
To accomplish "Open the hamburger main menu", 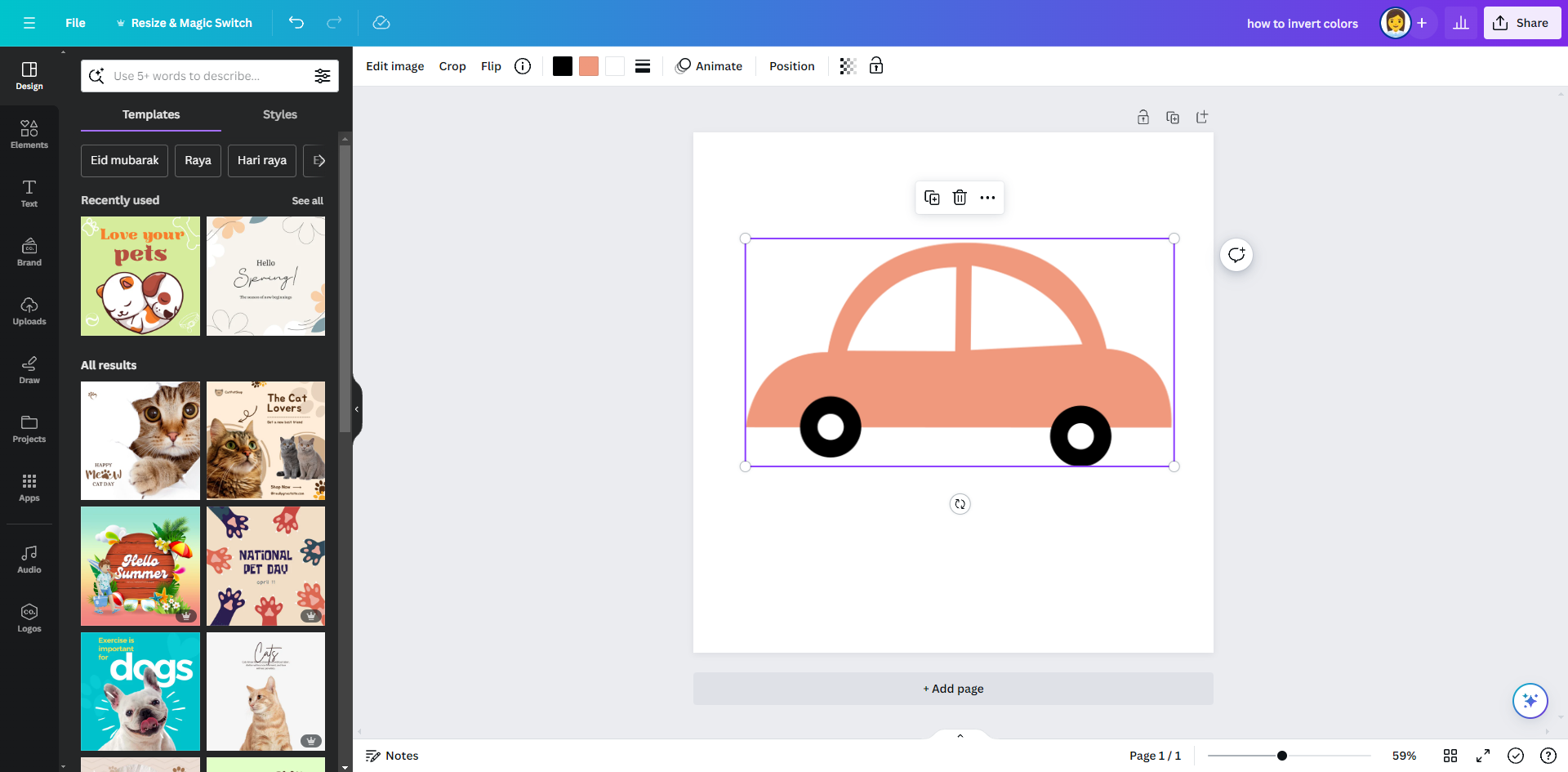I will click(29, 23).
